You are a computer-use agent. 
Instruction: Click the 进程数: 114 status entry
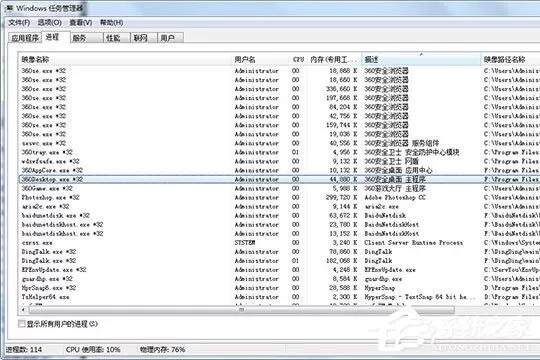coord(24,349)
